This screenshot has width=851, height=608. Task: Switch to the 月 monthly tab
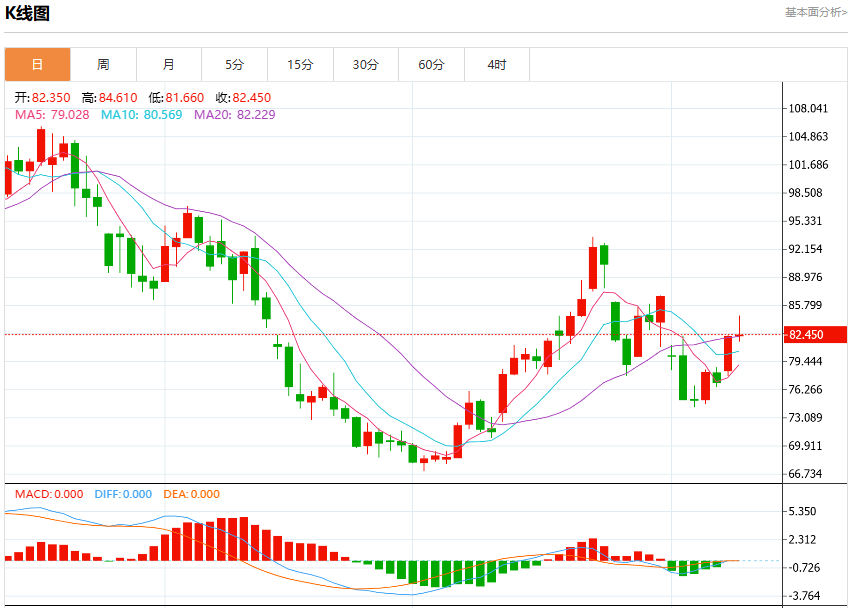169,65
